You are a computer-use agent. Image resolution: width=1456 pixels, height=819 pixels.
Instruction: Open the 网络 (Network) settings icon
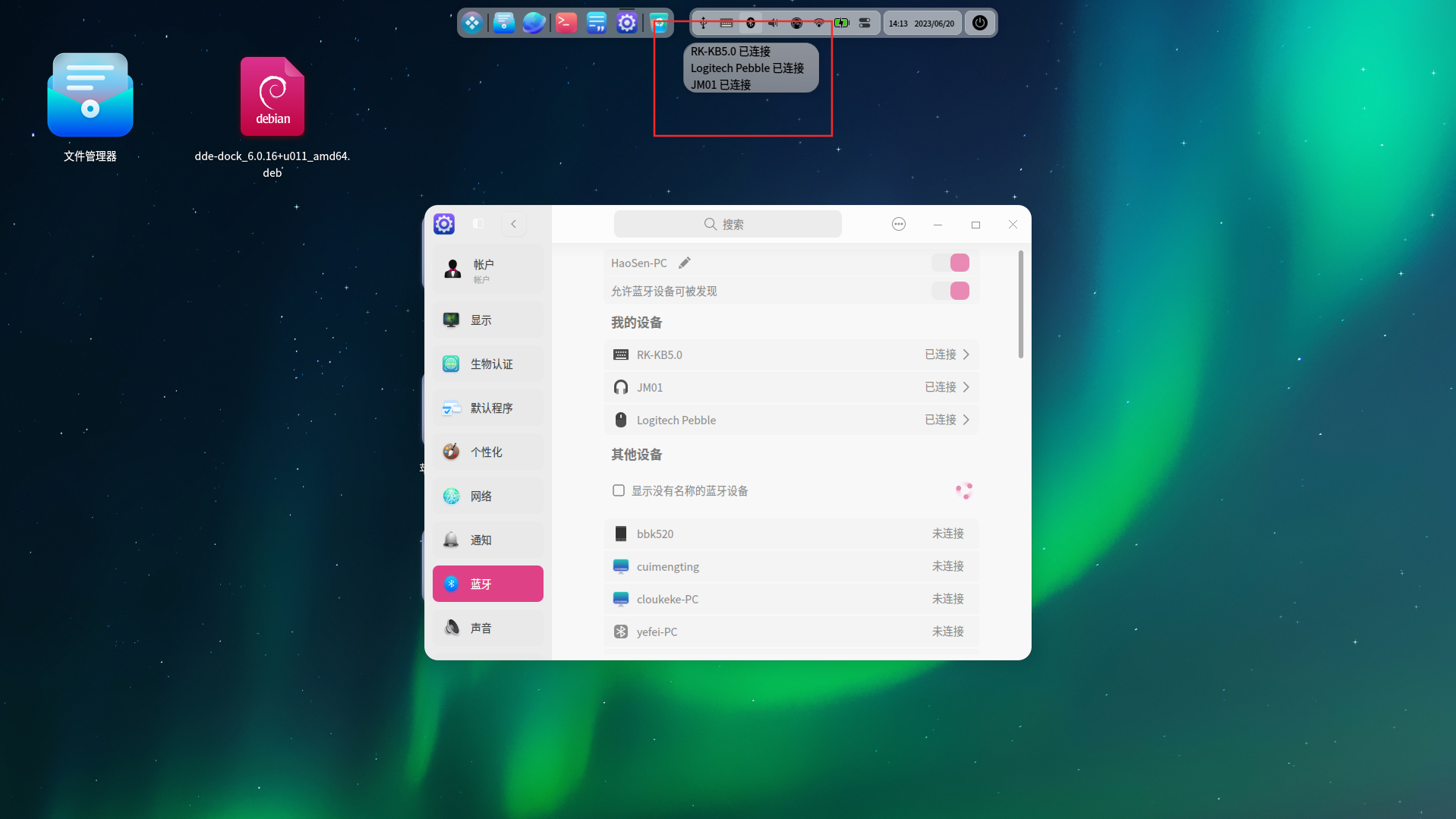tap(451, 496)
